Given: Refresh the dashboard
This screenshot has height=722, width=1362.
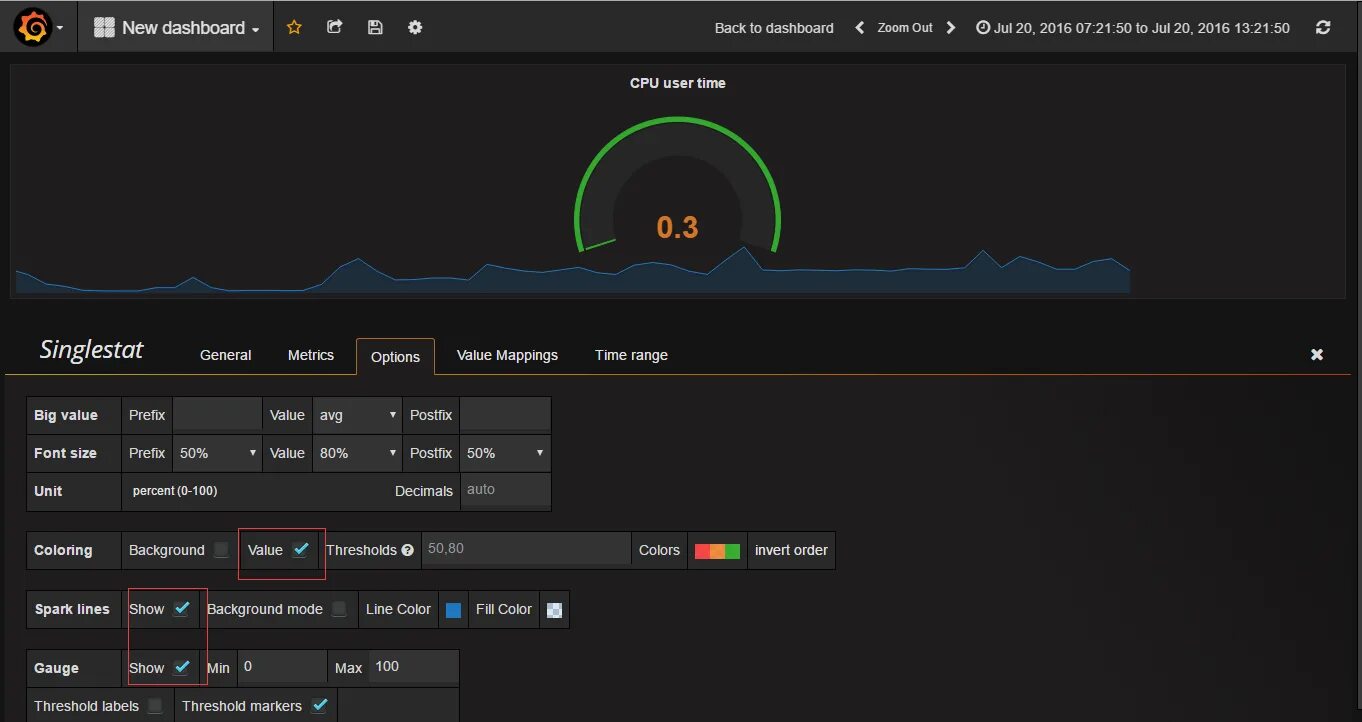Looking at the screenshot, I should (1323, 28).
